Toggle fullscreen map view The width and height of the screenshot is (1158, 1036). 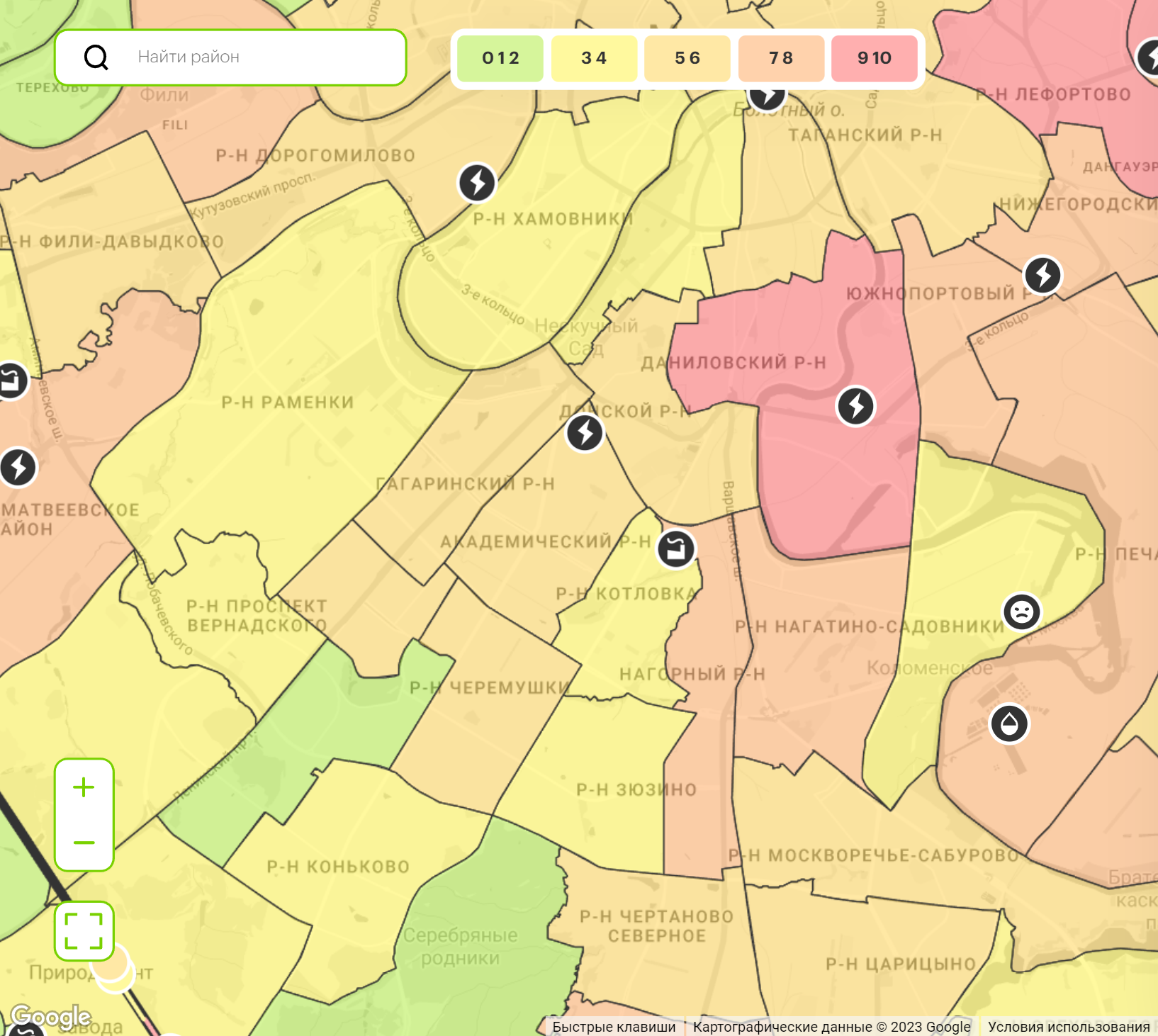(x=84, y=931)
